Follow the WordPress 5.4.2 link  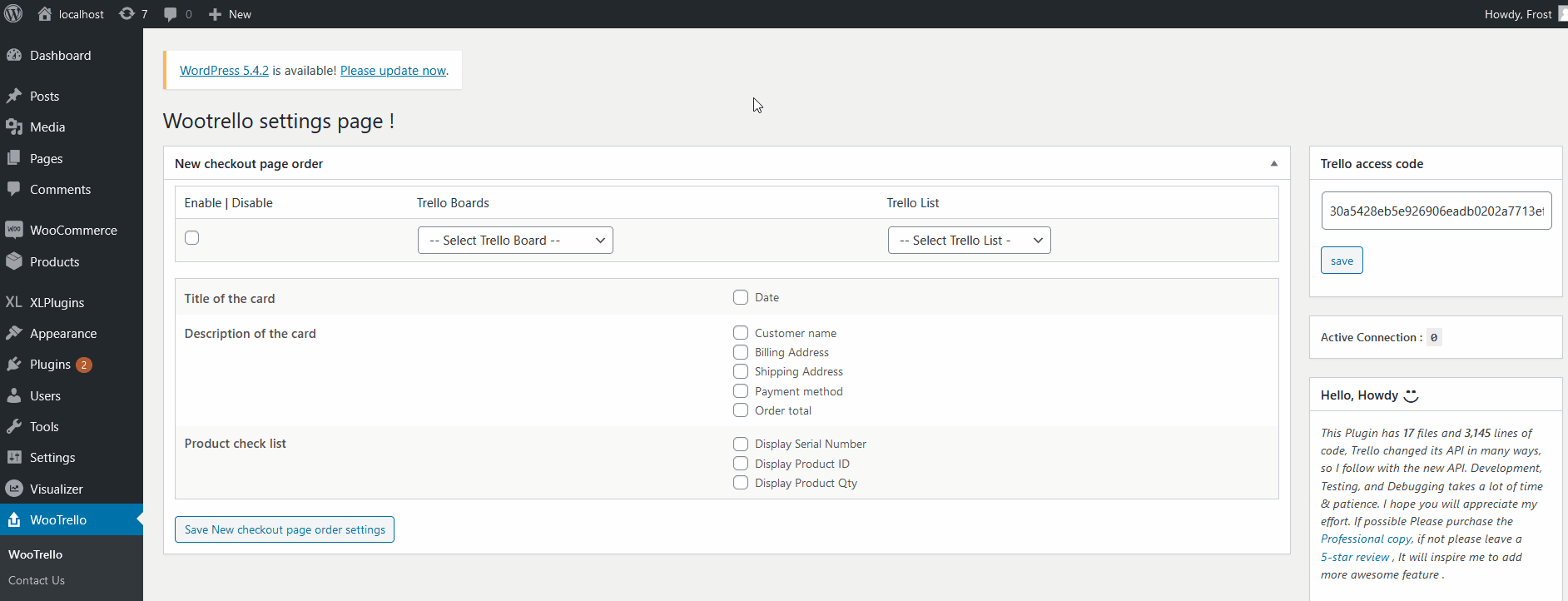(224, 71)
